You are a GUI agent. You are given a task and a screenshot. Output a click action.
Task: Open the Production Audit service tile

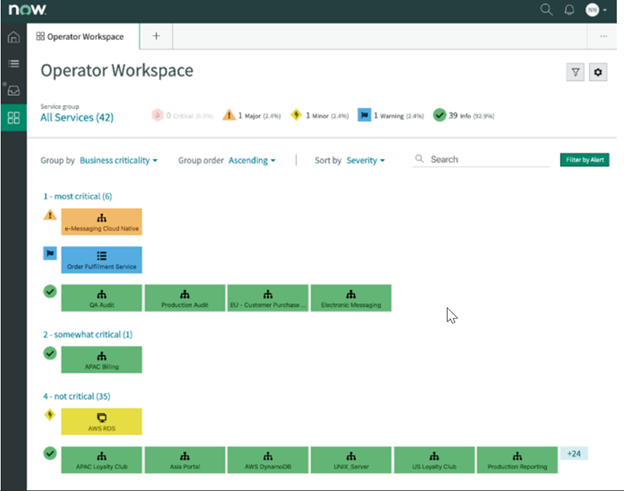click(x=185, y=298)
